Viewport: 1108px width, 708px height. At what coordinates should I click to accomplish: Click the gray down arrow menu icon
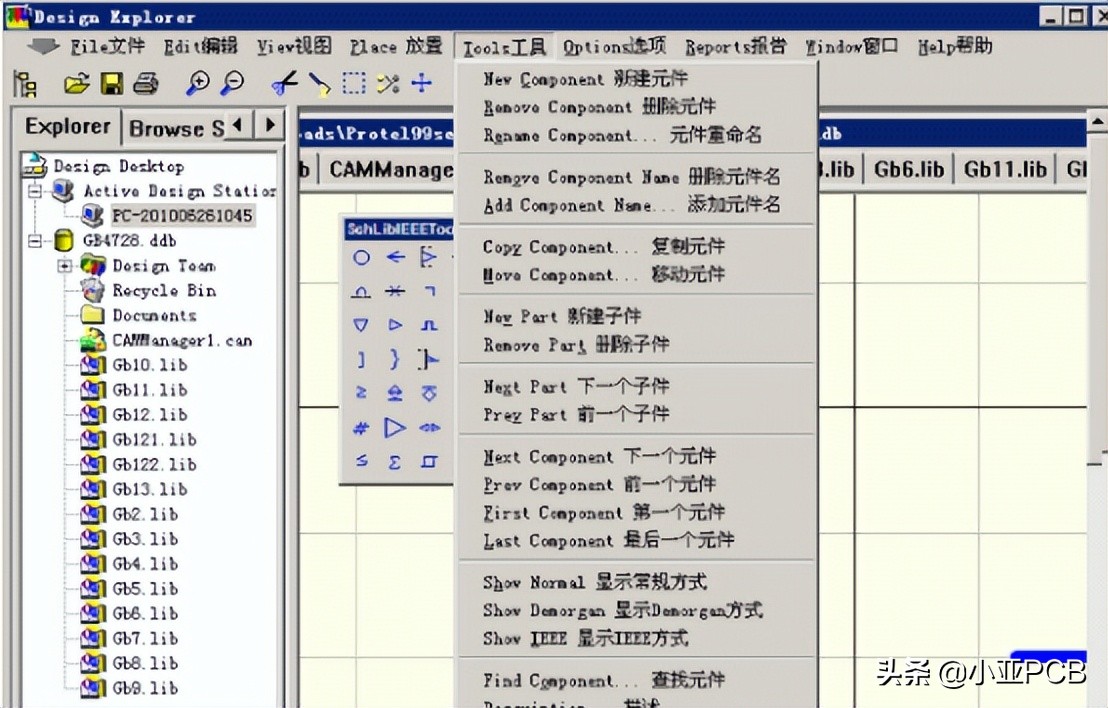point(43,47)
